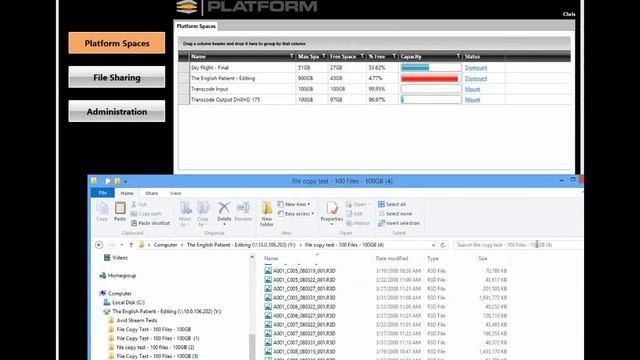The height and width of the screenshot is (360, 640).
Task: Dismount the Sky Flight - Final space
Action: [x=476, y=68]
